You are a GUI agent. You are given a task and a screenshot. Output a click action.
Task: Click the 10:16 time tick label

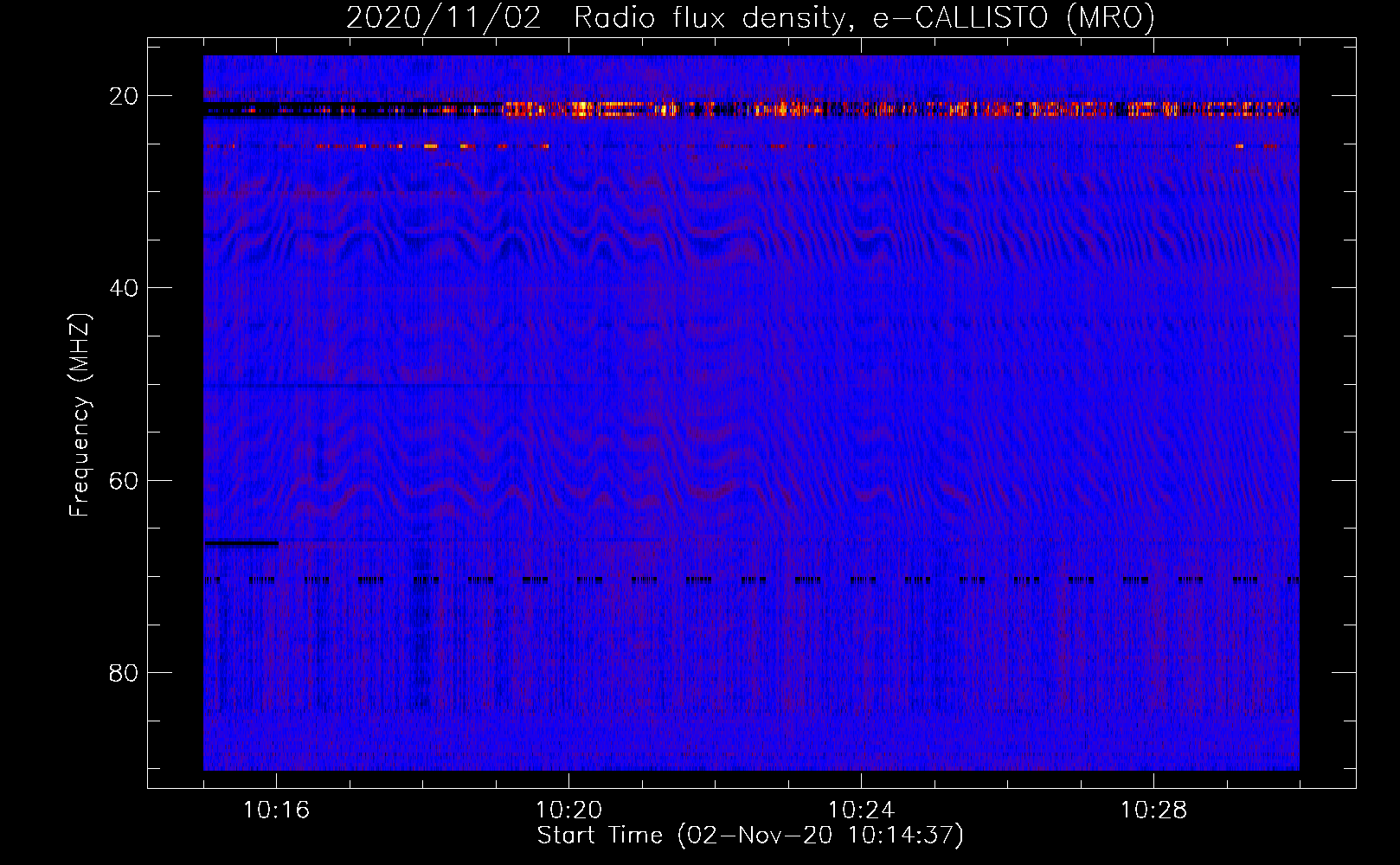pos(276,811)
